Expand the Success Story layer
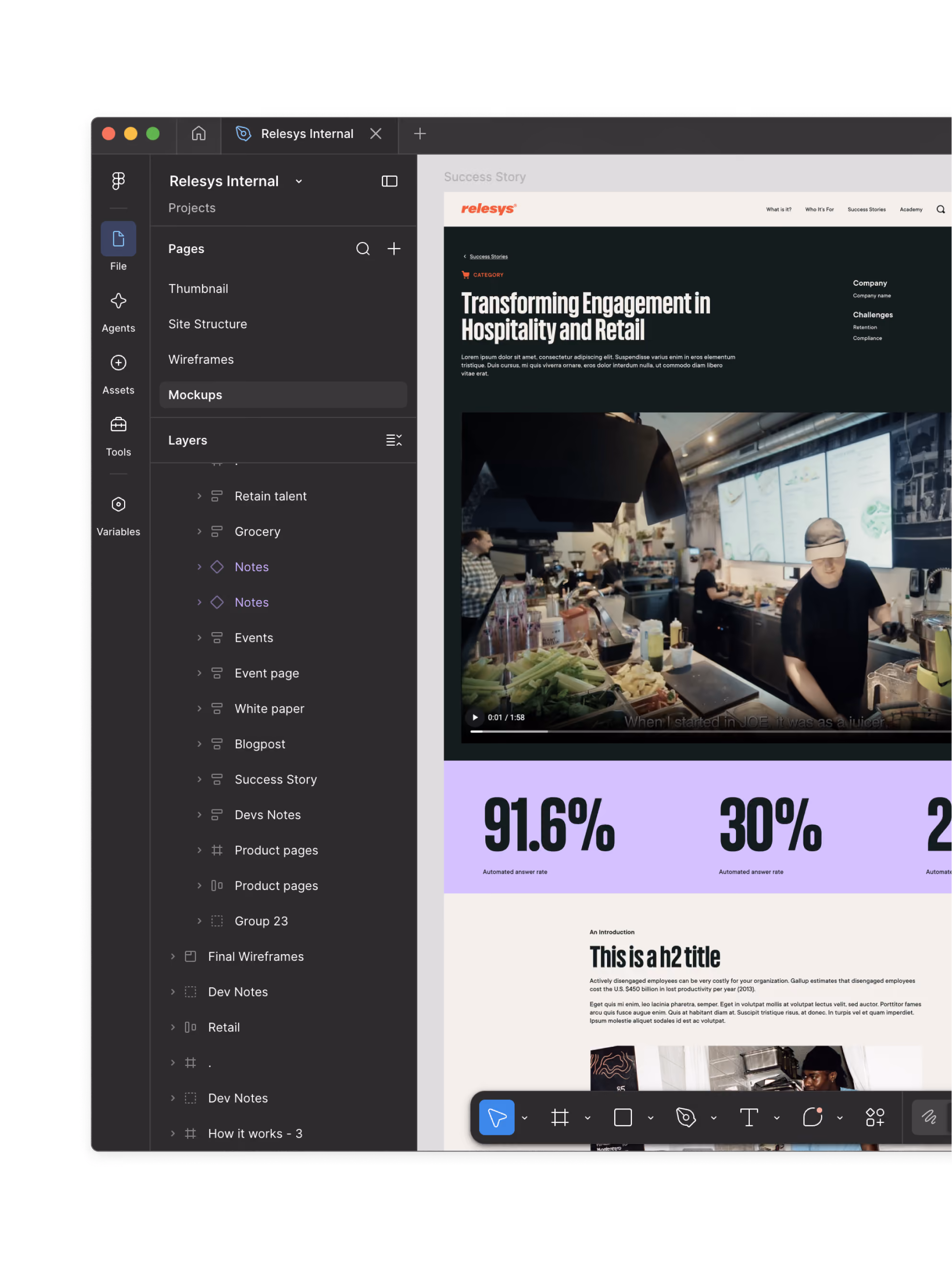952x1269 pixels. coord(199,780)
